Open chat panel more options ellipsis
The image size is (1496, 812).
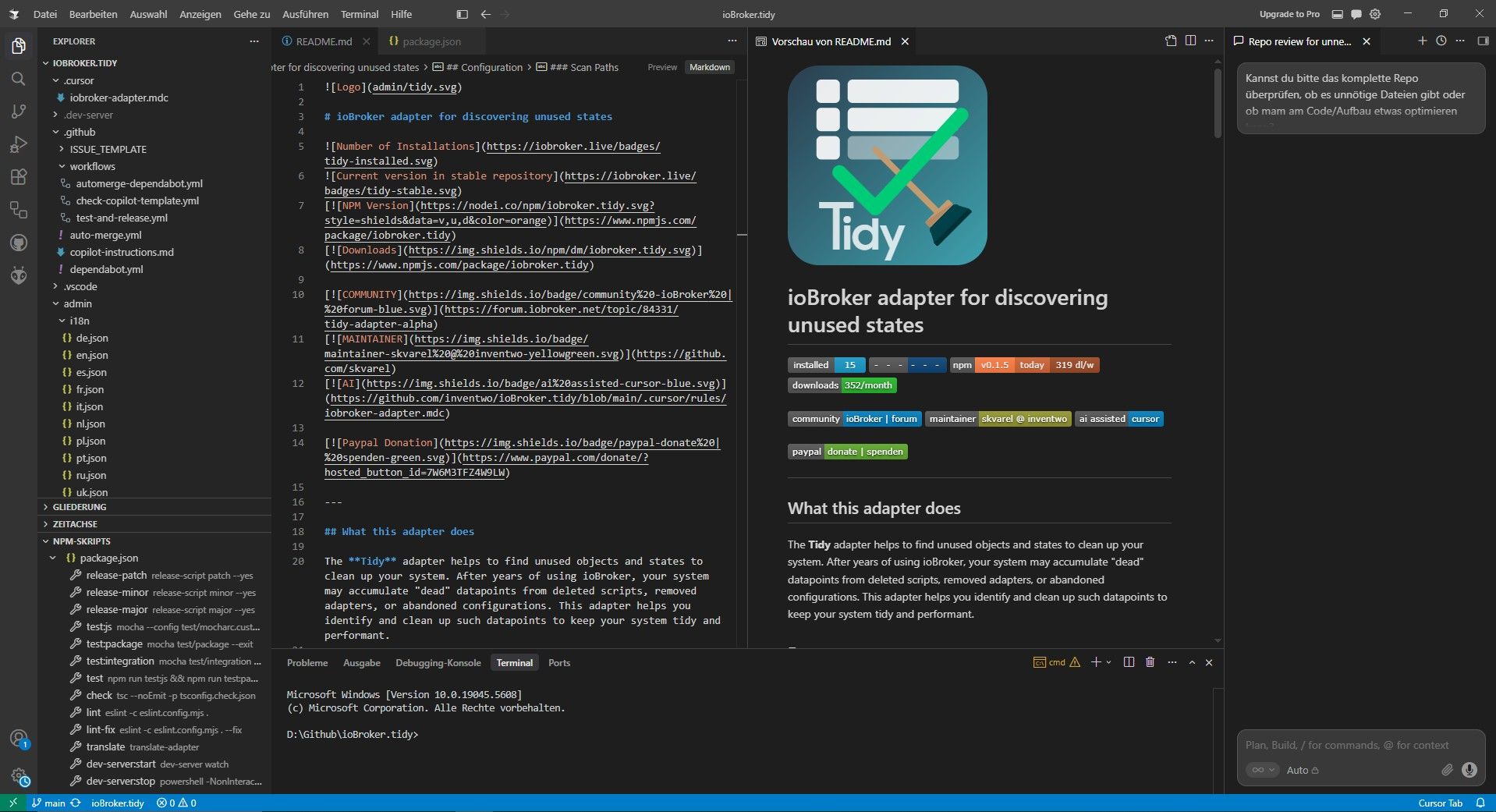point(1460,41)
